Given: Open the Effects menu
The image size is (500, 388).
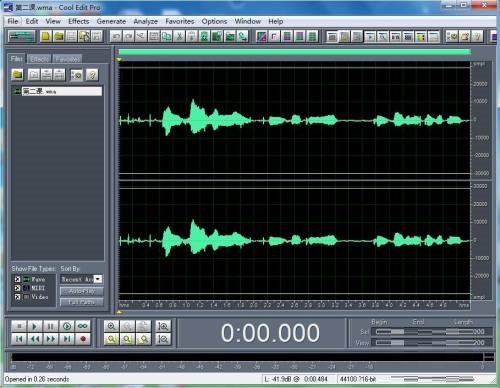Looking at the screenshot, I should (x=79, y=21).
